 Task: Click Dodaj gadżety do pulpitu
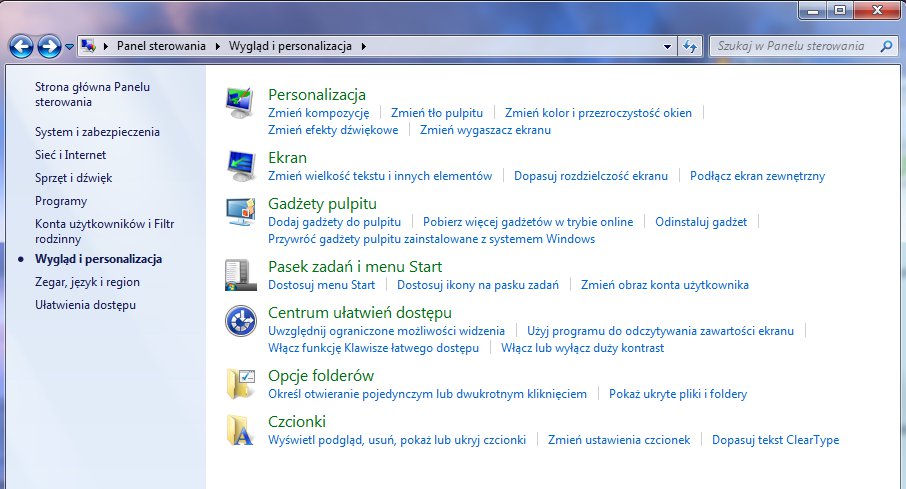tap(334, 222)
